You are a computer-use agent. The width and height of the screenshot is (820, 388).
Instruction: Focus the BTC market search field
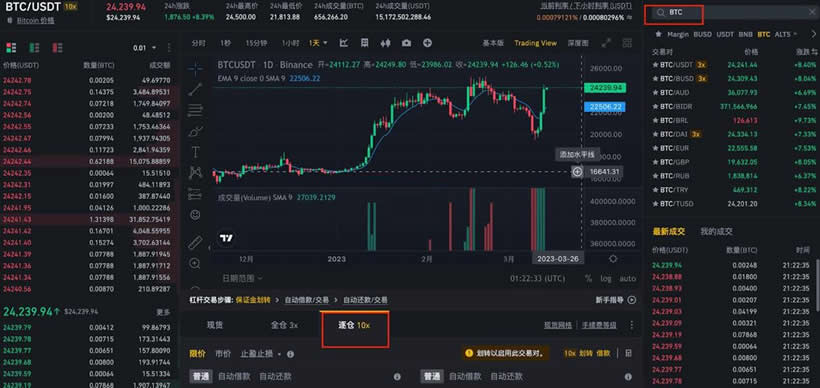(733, 12)
